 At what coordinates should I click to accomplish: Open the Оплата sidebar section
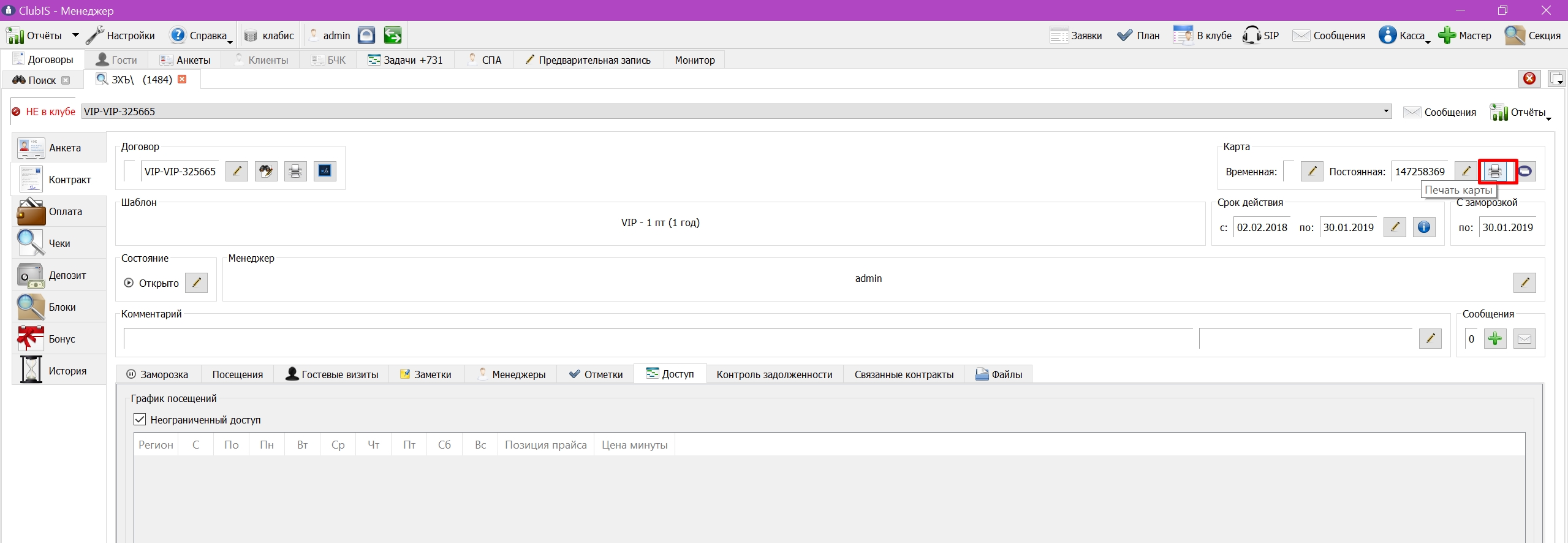(x=59, y=211)
